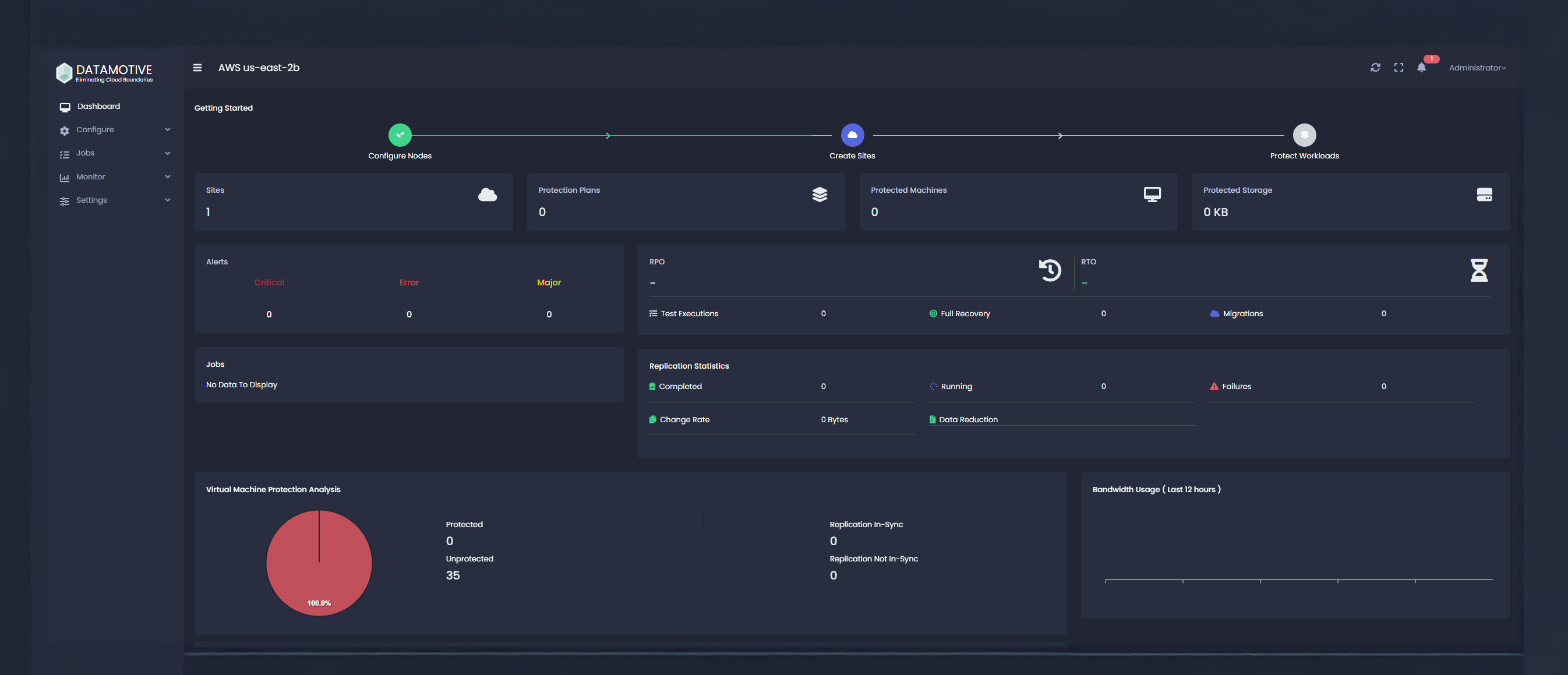Viewport: 1568px width, 675px height.
Task: Click the layers icon on Protection Plans card
Action: [x=820, y=194]
